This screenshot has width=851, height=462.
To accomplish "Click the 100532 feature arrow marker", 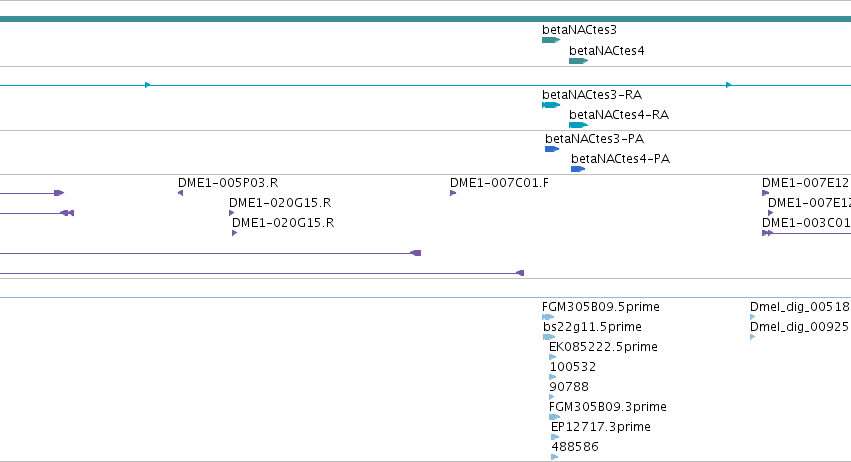I will [553, 377].
